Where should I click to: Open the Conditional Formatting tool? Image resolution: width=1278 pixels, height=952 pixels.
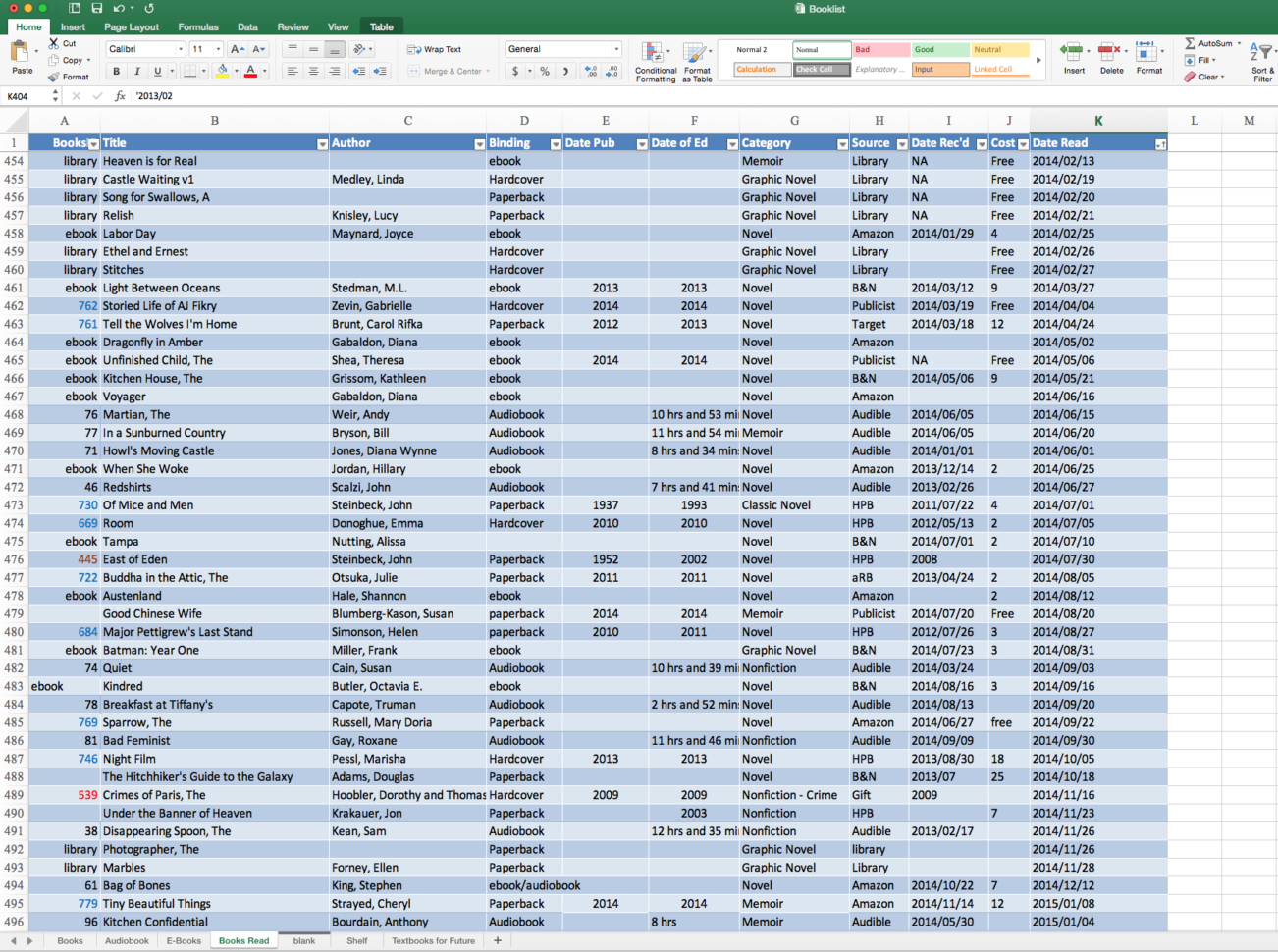click(656, 61)
